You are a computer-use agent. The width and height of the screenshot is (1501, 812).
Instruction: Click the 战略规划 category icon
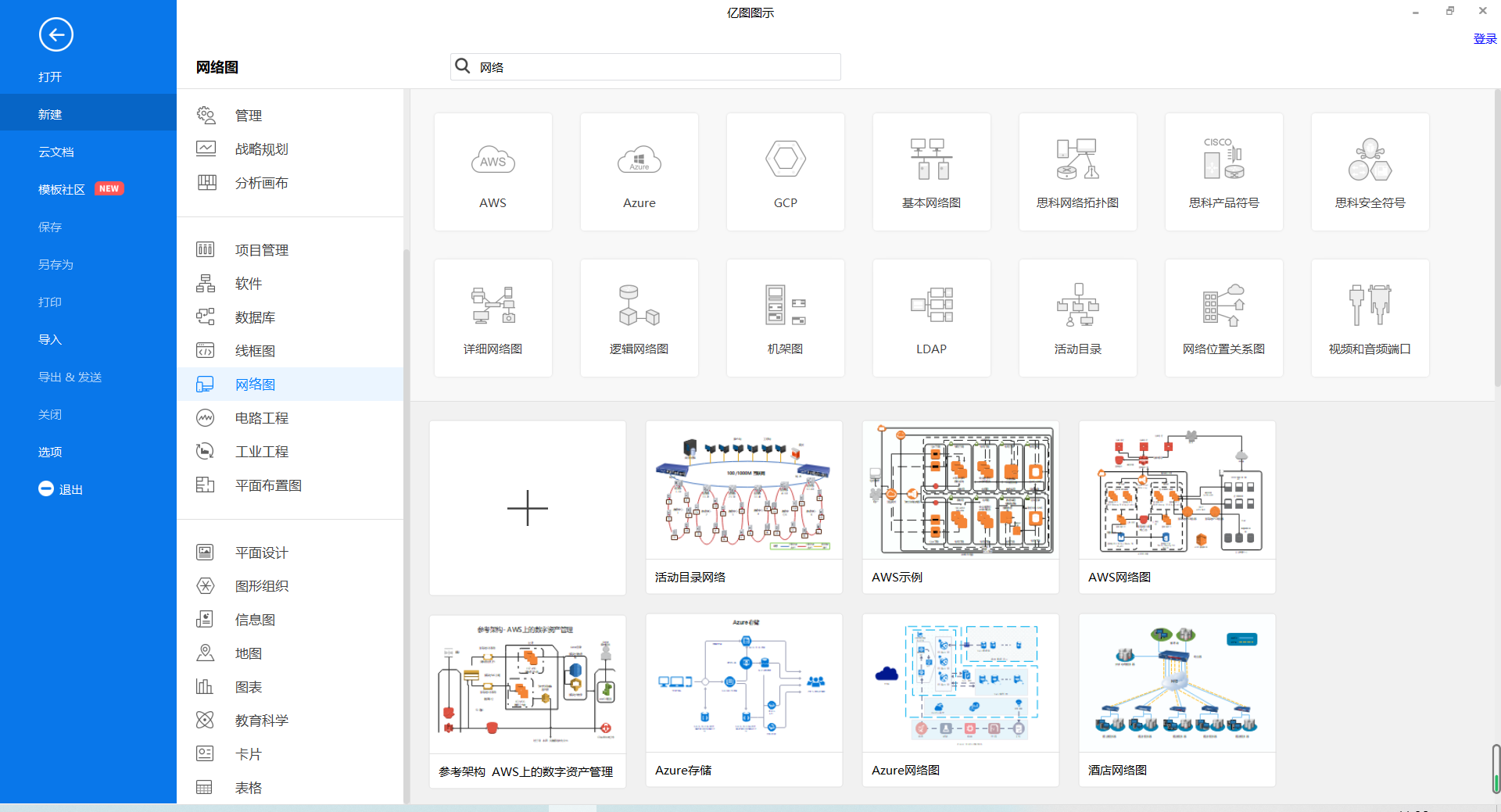pos(206,148)
